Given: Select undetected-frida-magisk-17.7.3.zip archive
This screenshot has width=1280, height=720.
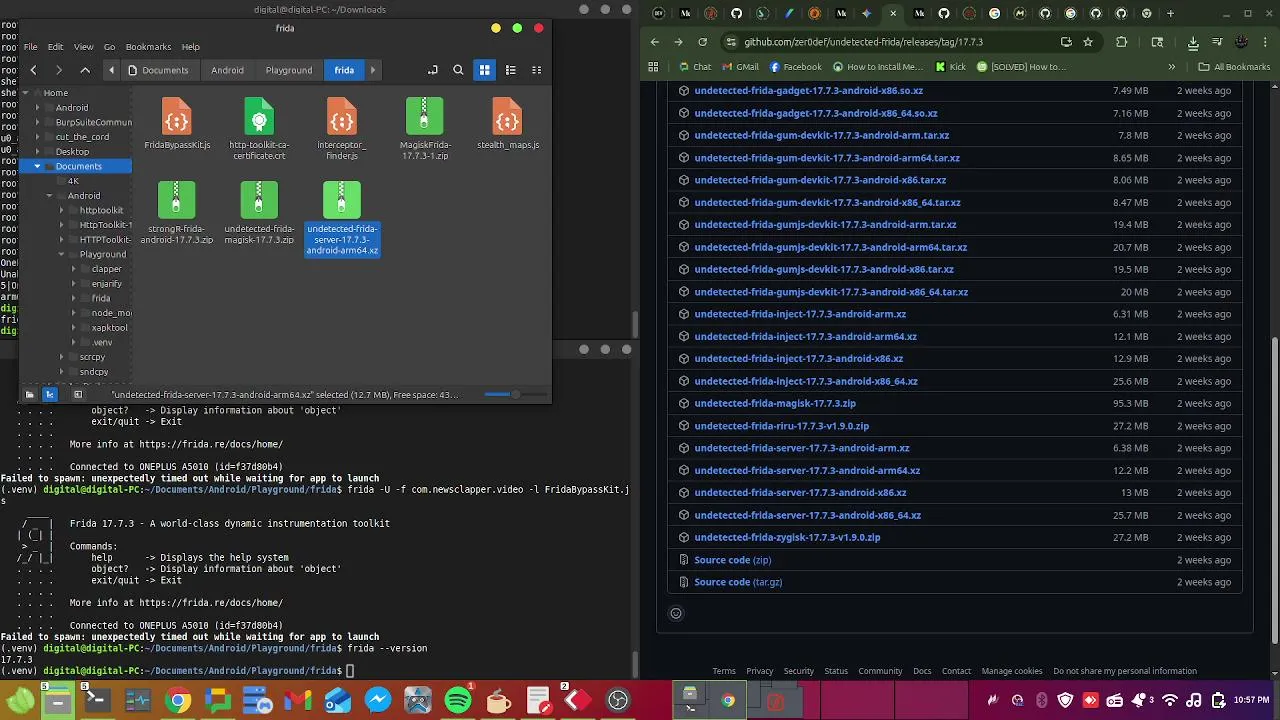Looking at the screenshot, I should coord(259,213).
